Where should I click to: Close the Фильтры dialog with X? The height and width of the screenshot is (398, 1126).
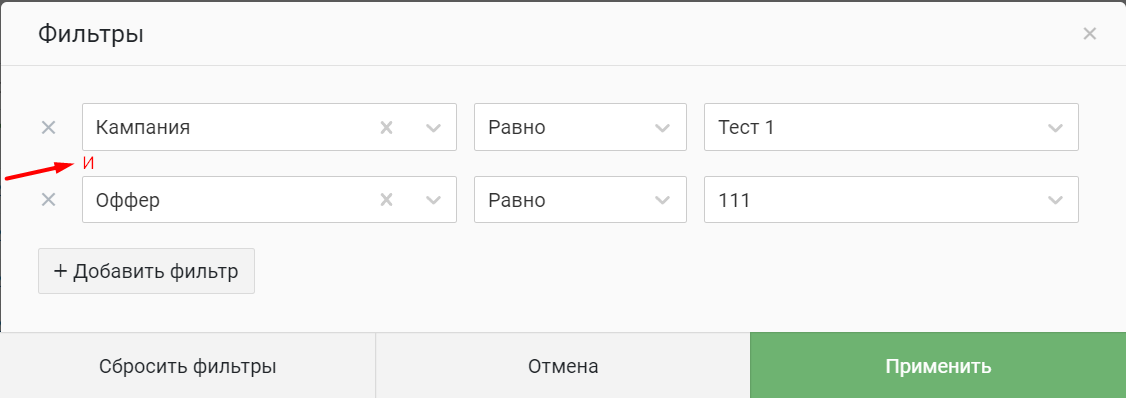click(x=1089, y=33)
